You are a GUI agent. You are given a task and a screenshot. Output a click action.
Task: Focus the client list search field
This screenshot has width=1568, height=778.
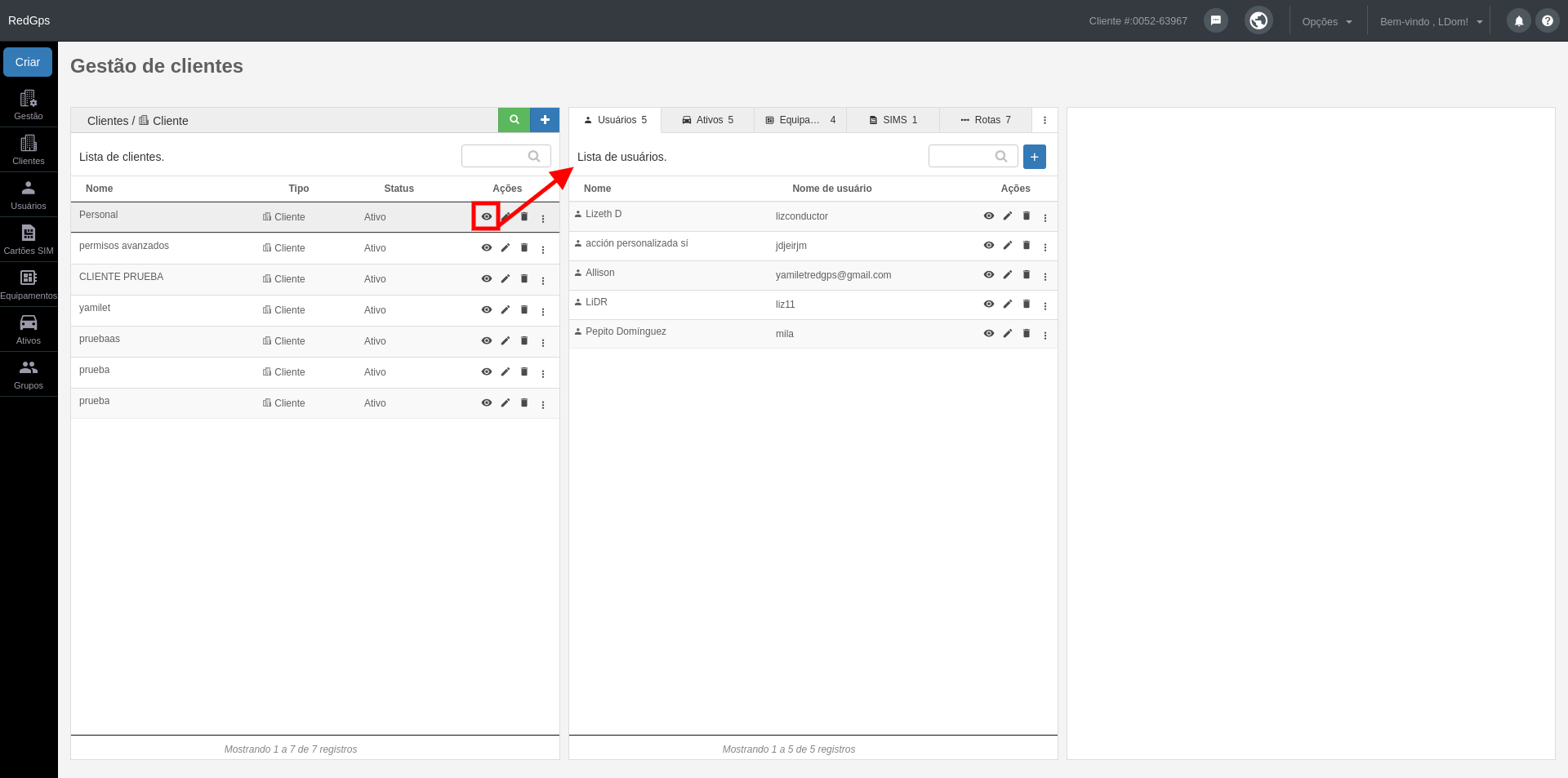point(506,156)
